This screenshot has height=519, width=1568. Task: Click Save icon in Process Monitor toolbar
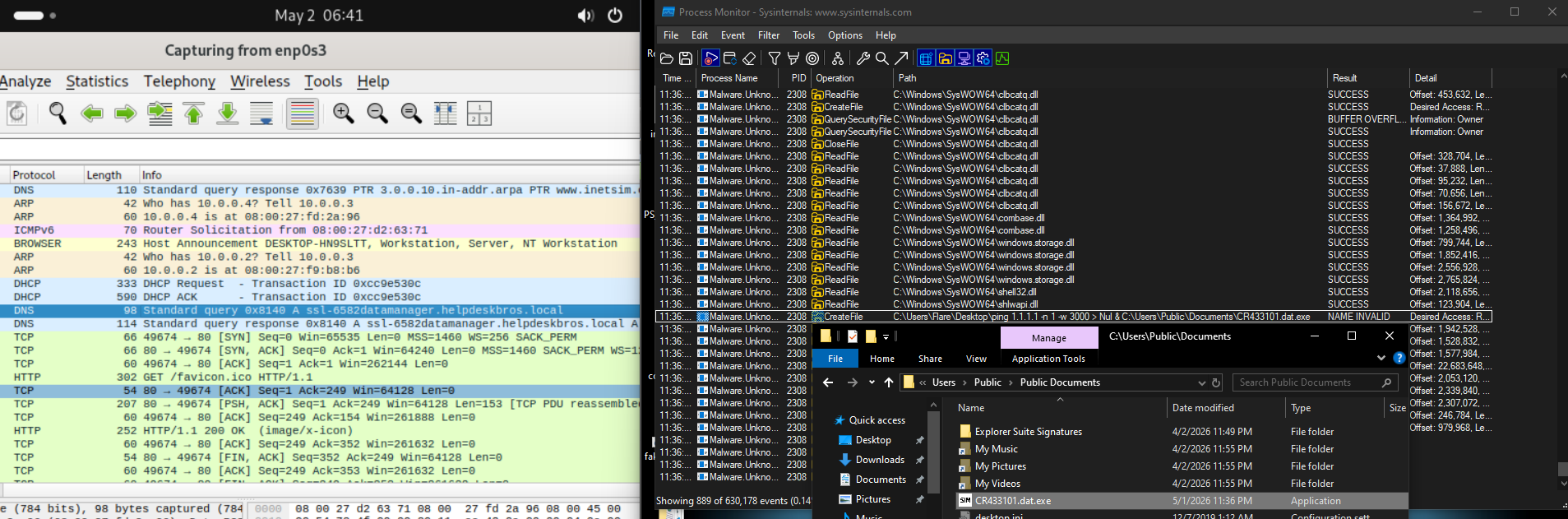686,58
